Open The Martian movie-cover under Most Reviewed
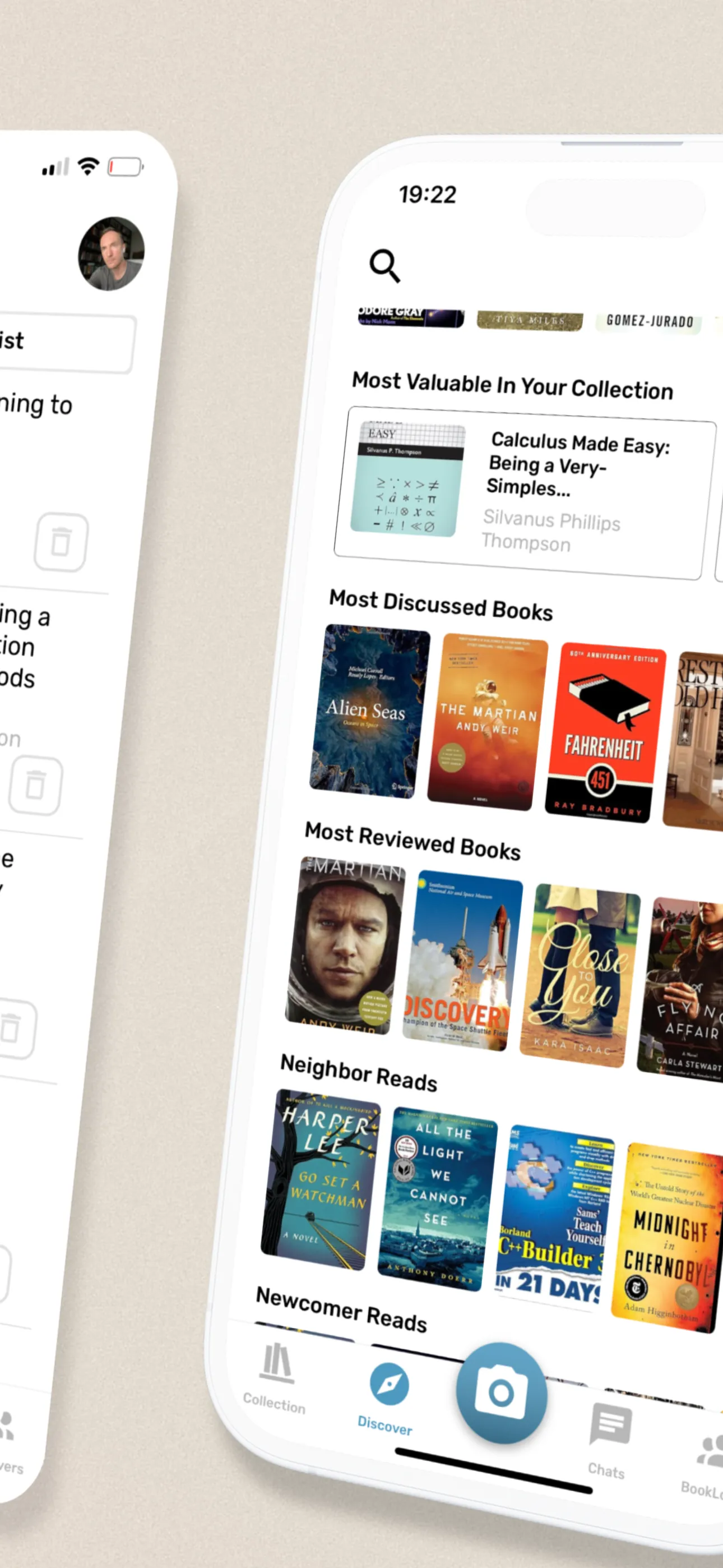This screenshot has height=1568, width=723. tap(345, 945)
